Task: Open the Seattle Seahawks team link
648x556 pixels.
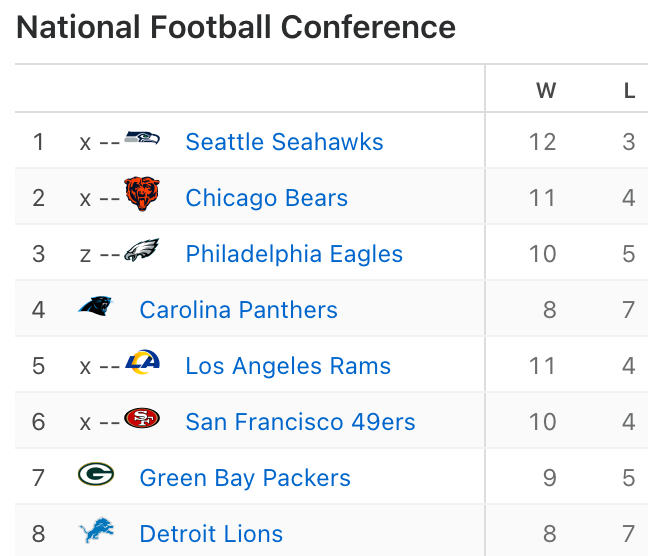Action: (x=284, y=142)
